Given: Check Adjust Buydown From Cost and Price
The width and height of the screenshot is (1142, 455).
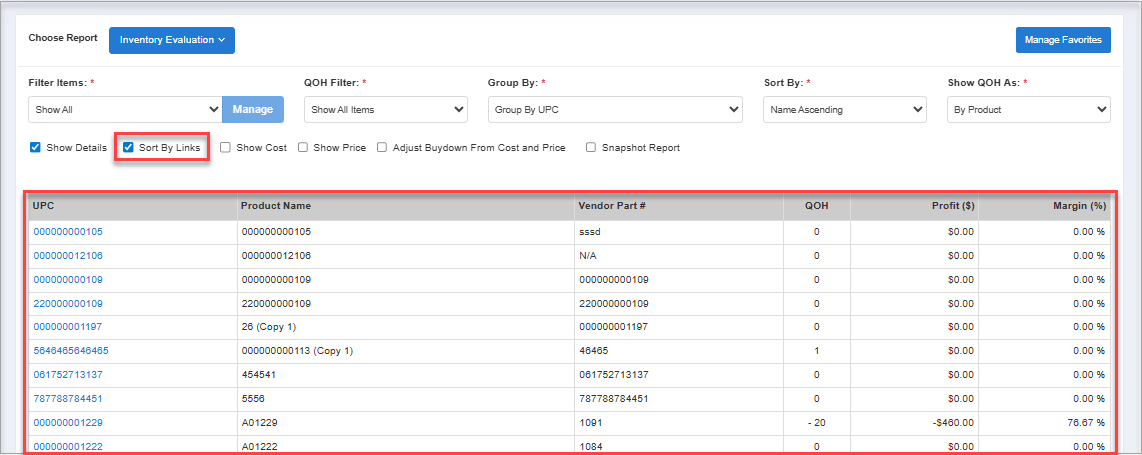Looking at the screenshot, I should click(x=383, y=148).
